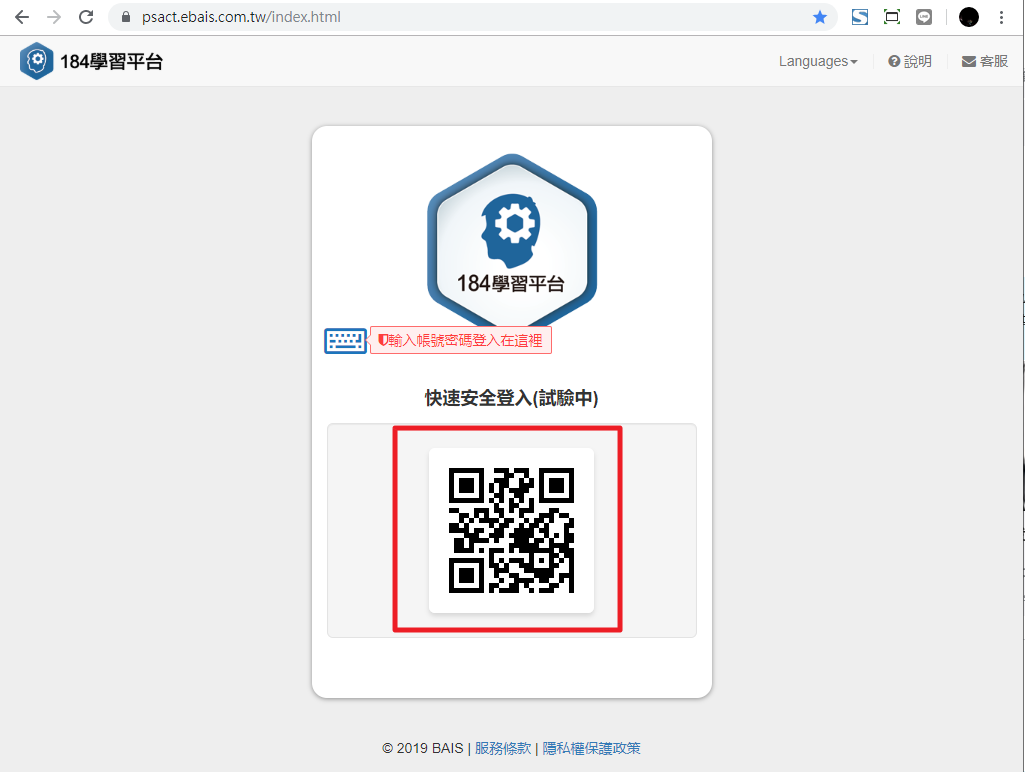Image resolution: width=1025 pixels, height=772 pixels.
Task: Click the QR code image
Action: 511,530
